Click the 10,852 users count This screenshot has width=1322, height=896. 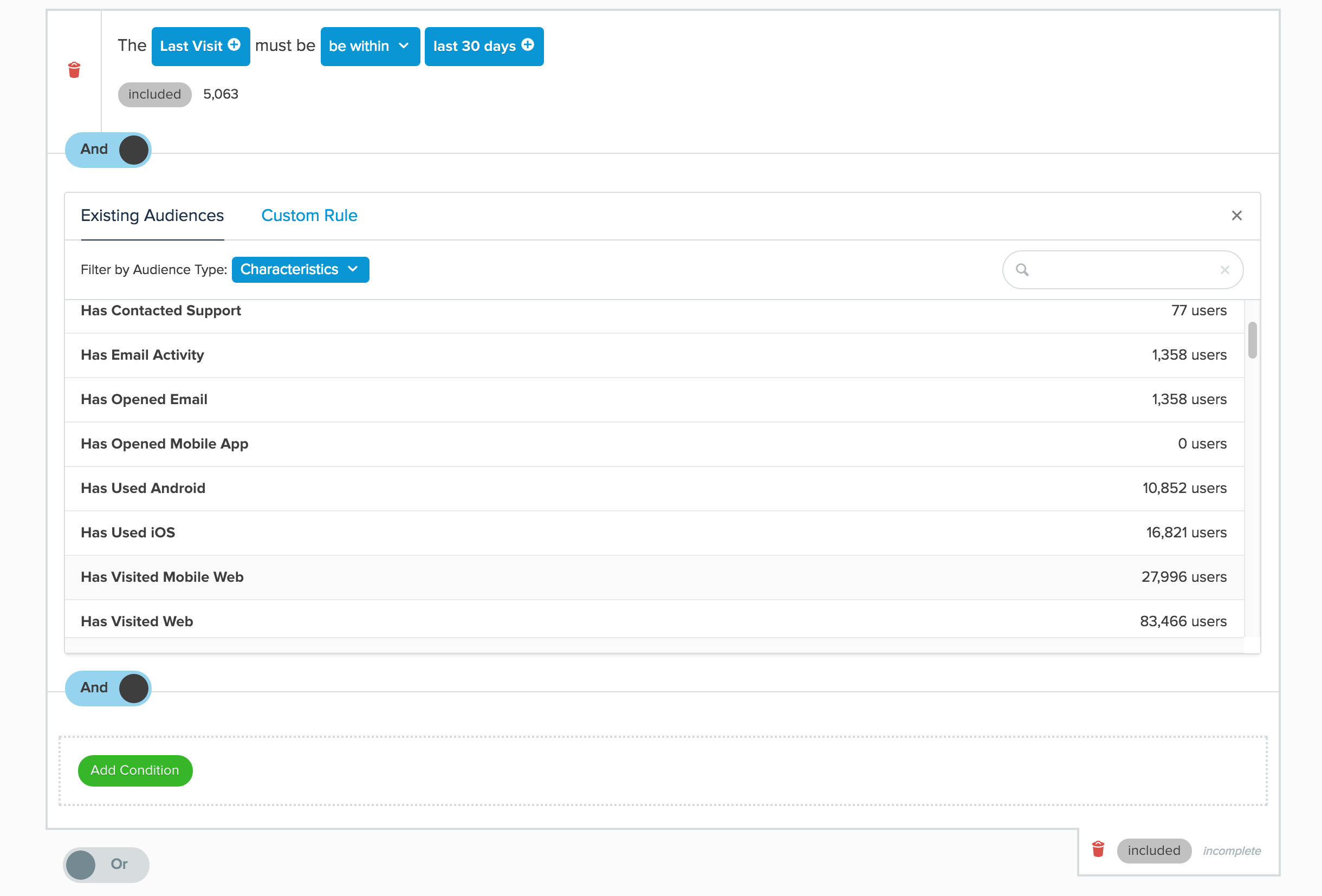(x=1184, y=489)
